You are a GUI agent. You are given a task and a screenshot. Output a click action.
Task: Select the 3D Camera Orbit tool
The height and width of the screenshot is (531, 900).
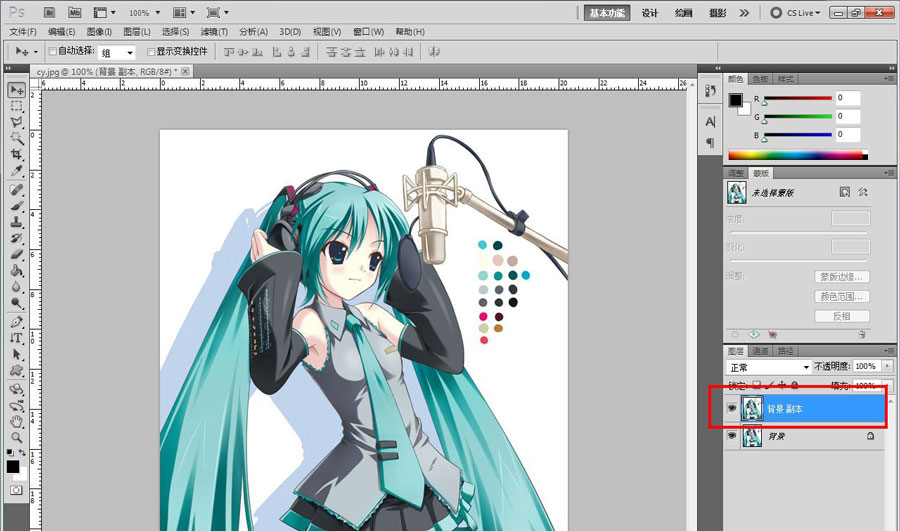coord(17,405)
